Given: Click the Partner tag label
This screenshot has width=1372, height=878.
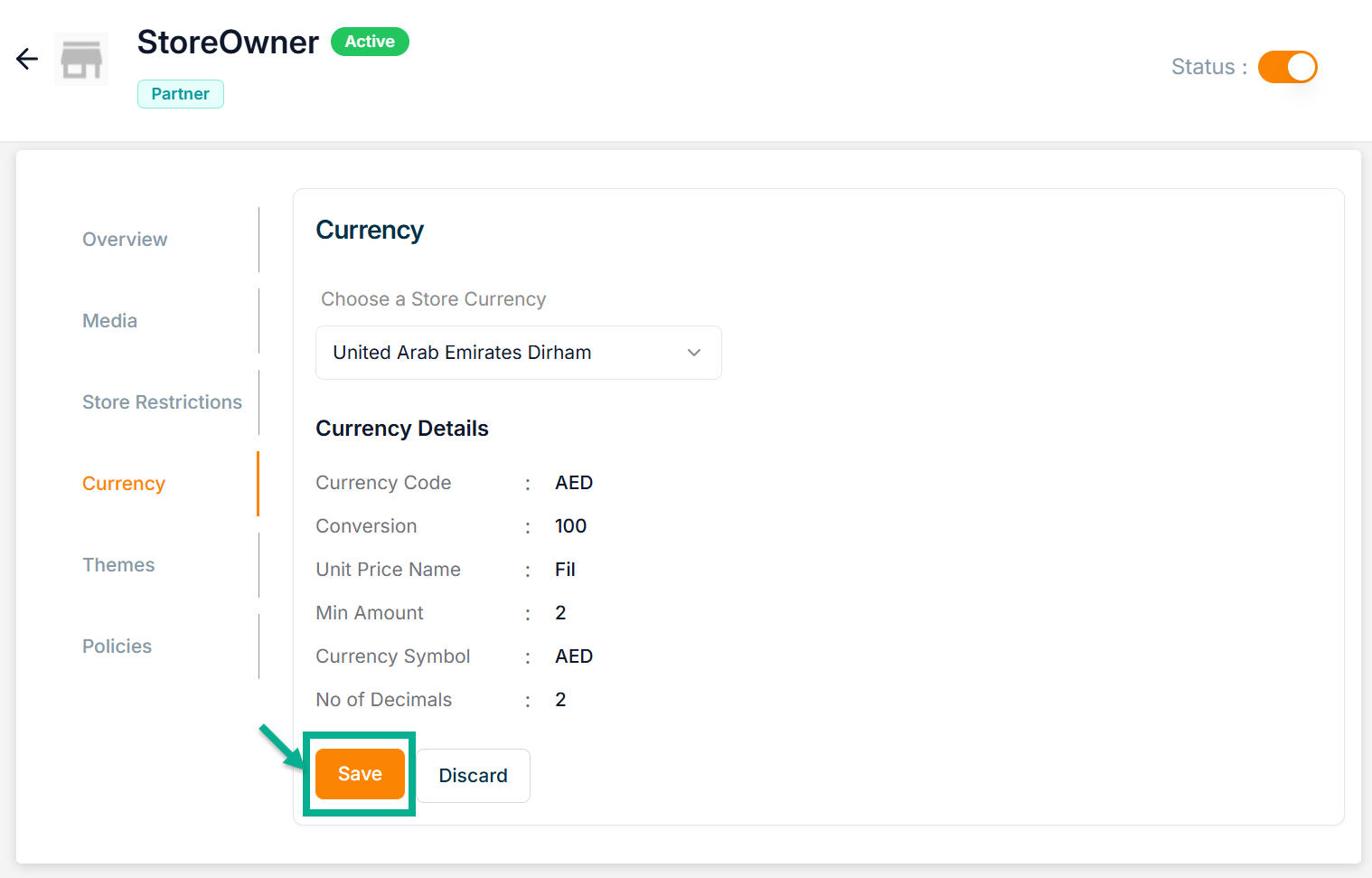Looking at the screenshot, I should click(x=180, y=94).
